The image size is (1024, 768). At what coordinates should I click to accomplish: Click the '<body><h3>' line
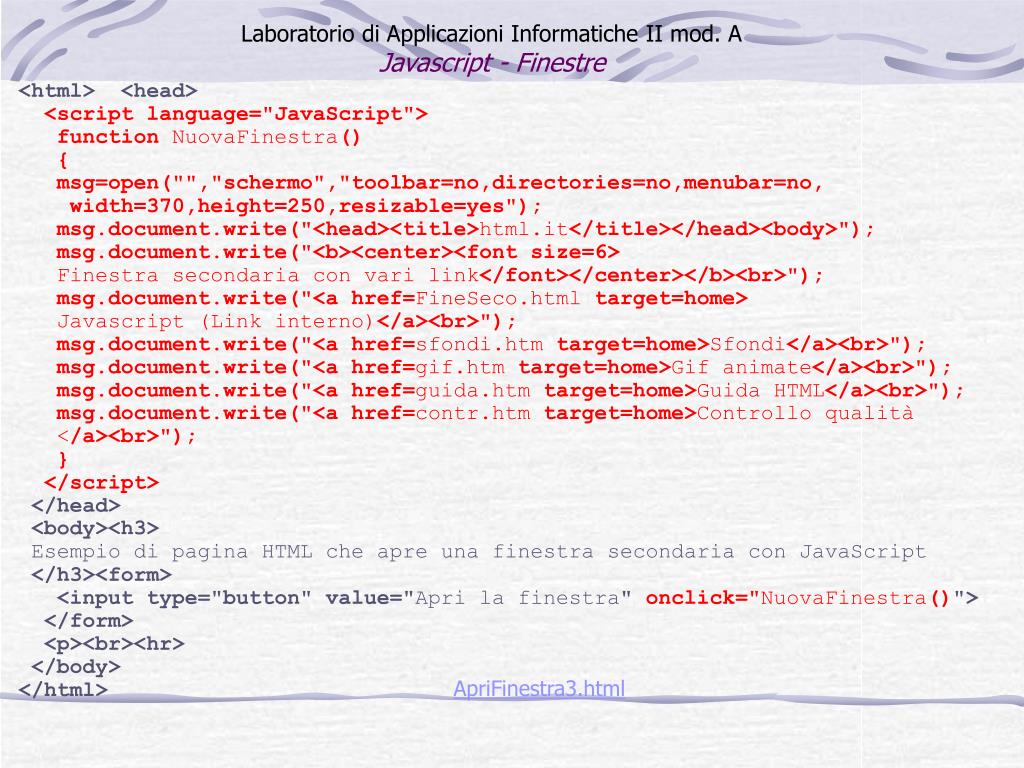95,528
